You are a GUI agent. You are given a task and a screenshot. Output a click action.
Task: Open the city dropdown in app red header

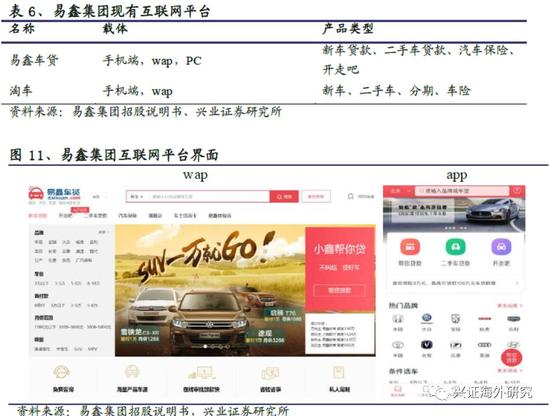[401, 191]
